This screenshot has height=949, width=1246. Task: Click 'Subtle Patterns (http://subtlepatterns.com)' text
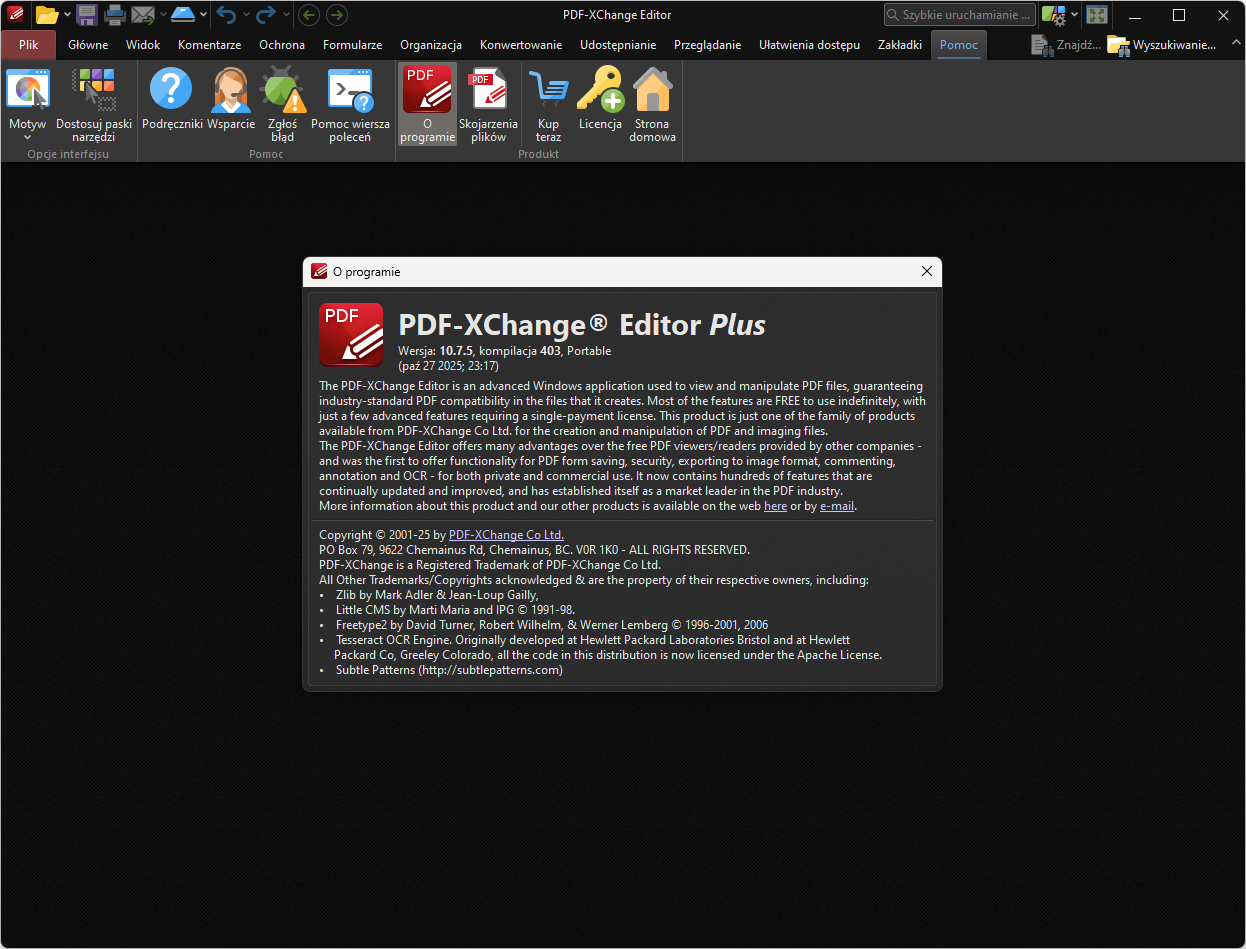click(449, 670)
